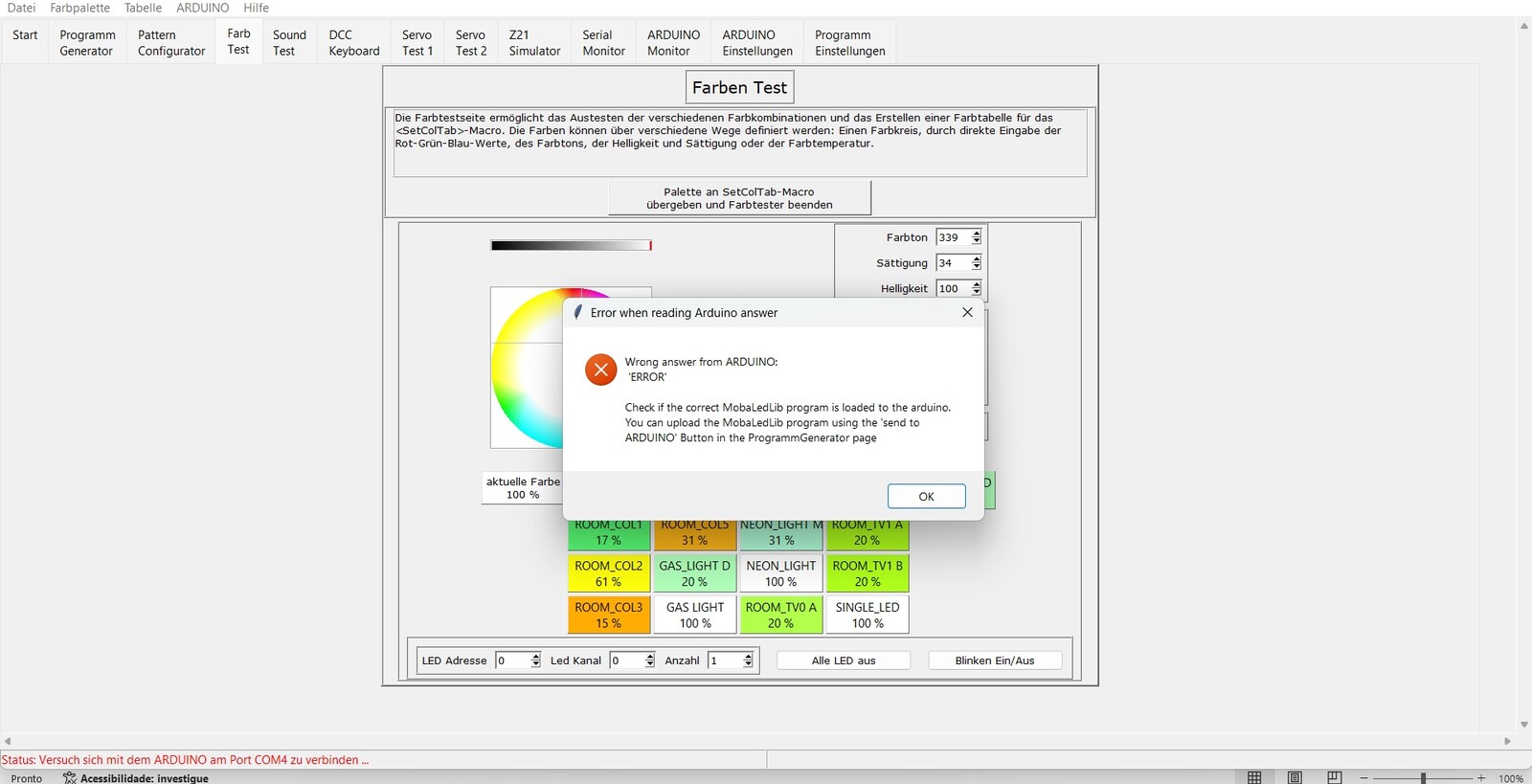
Task: Click the accessibility checker status icon
Action: point(70,778)
